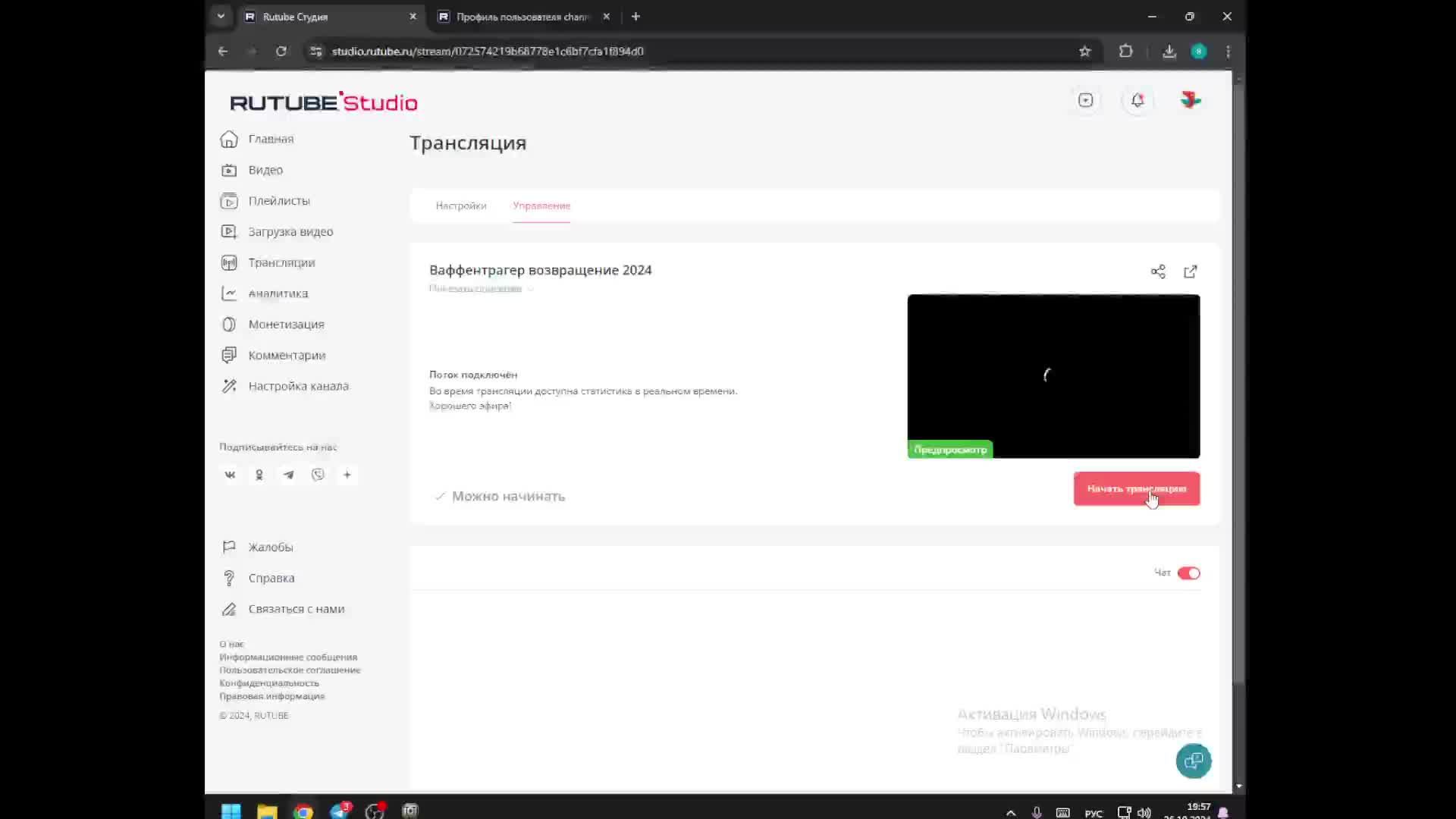
Task: Switch to the Настройки tab
Action: coord(461,206)
